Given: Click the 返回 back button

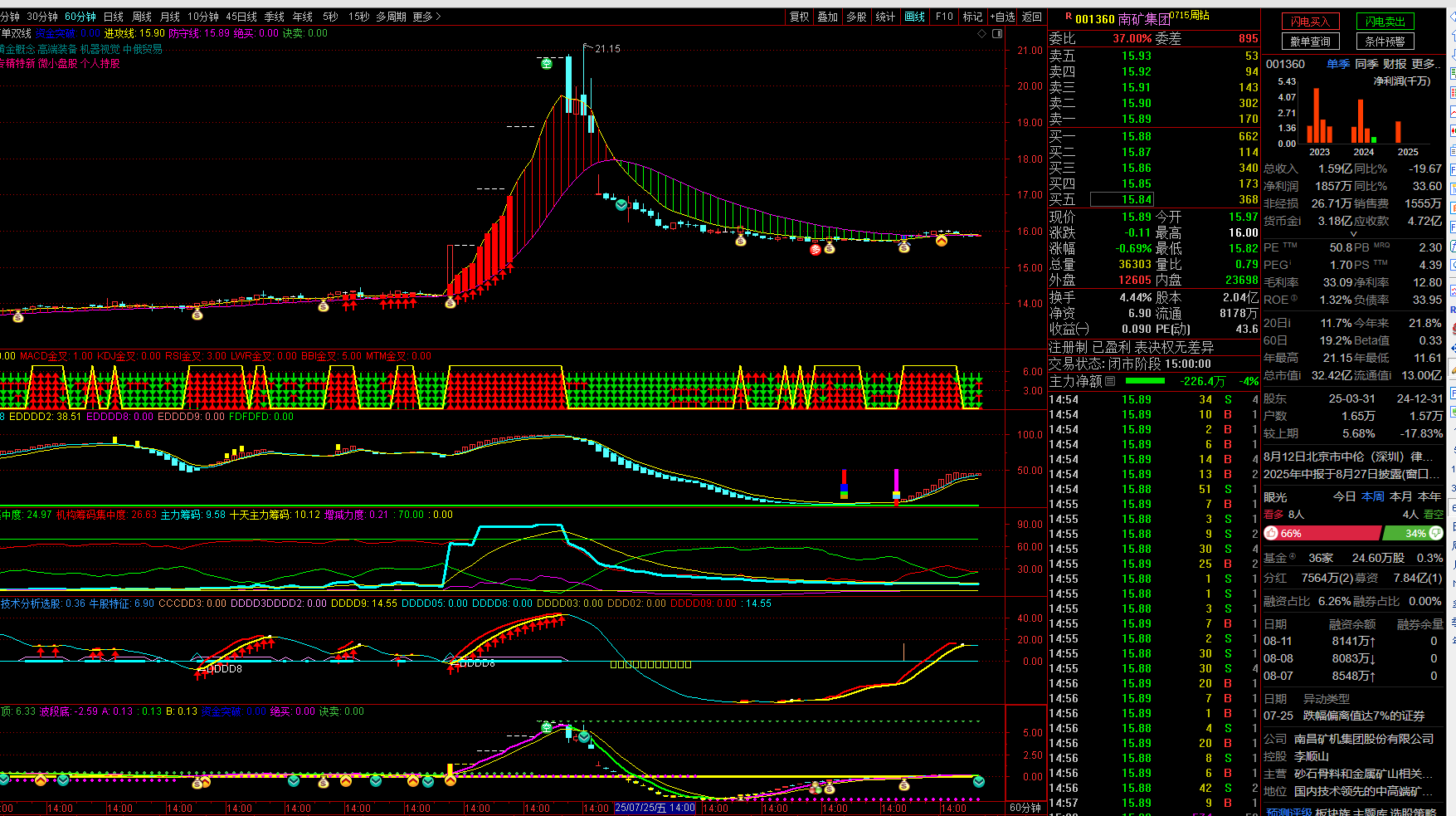Looking at the screenshot, I should pyautogui.click(x=1032, y=17).
